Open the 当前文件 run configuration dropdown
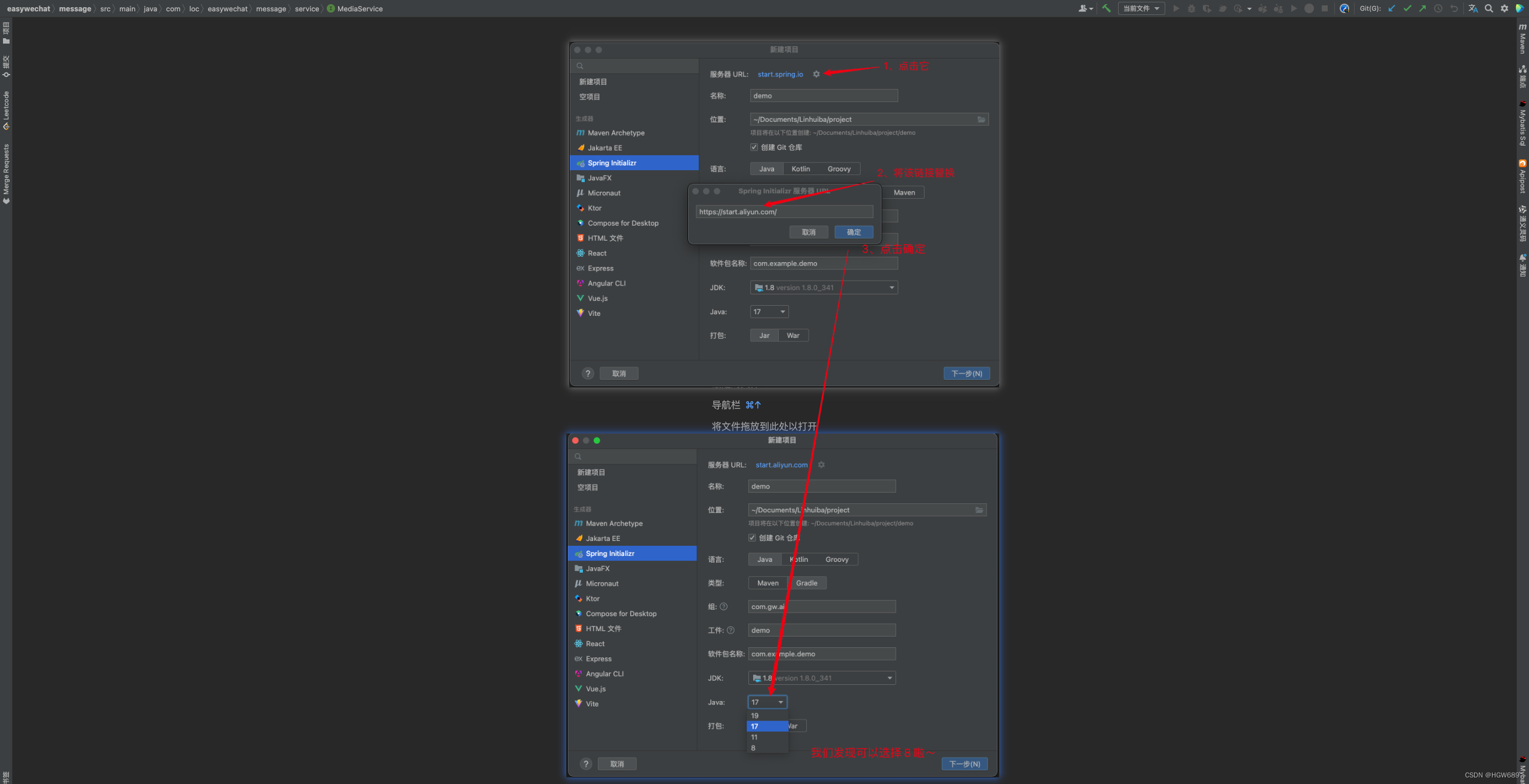Screen dimensions: 1529x784 [1141, 8]
